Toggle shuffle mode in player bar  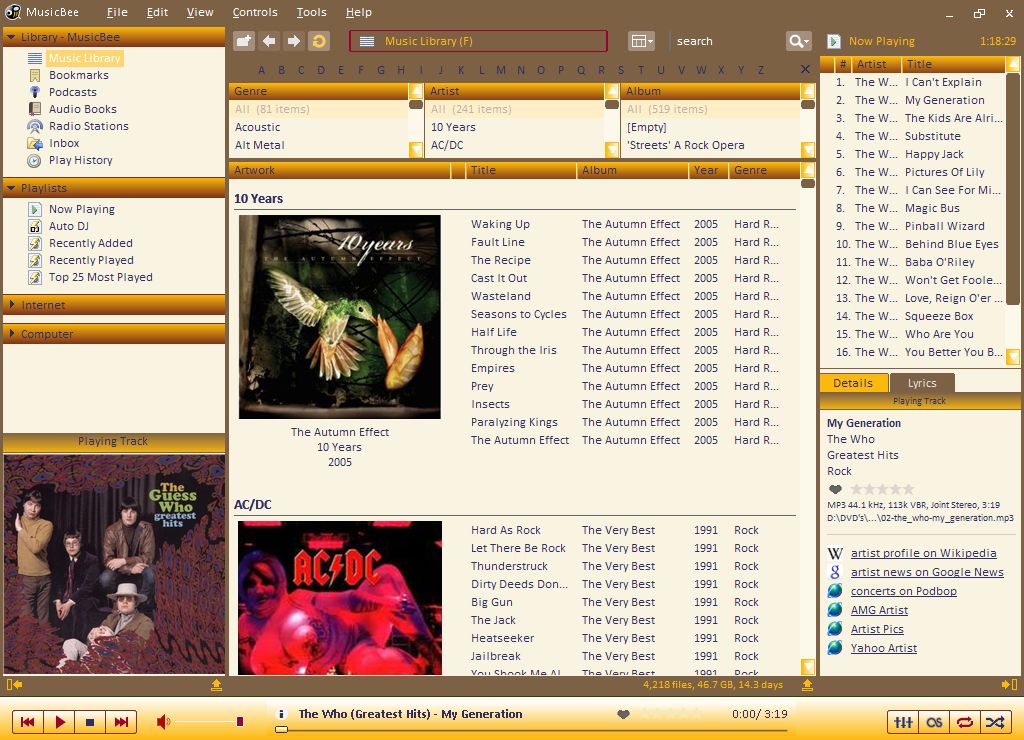(x=995, y=722)
